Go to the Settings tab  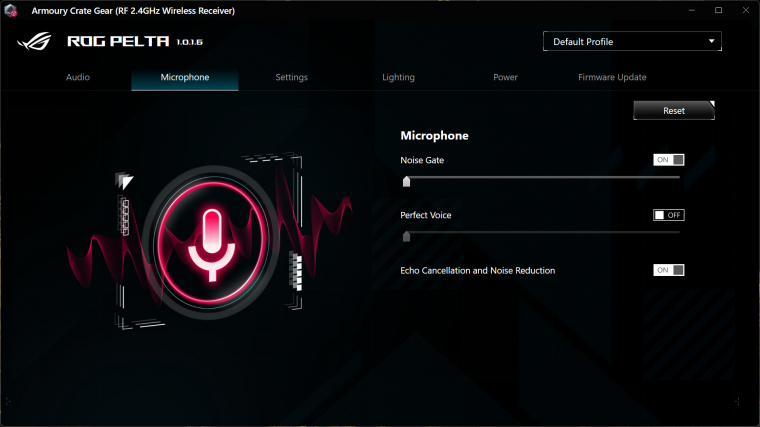(291, 77)
